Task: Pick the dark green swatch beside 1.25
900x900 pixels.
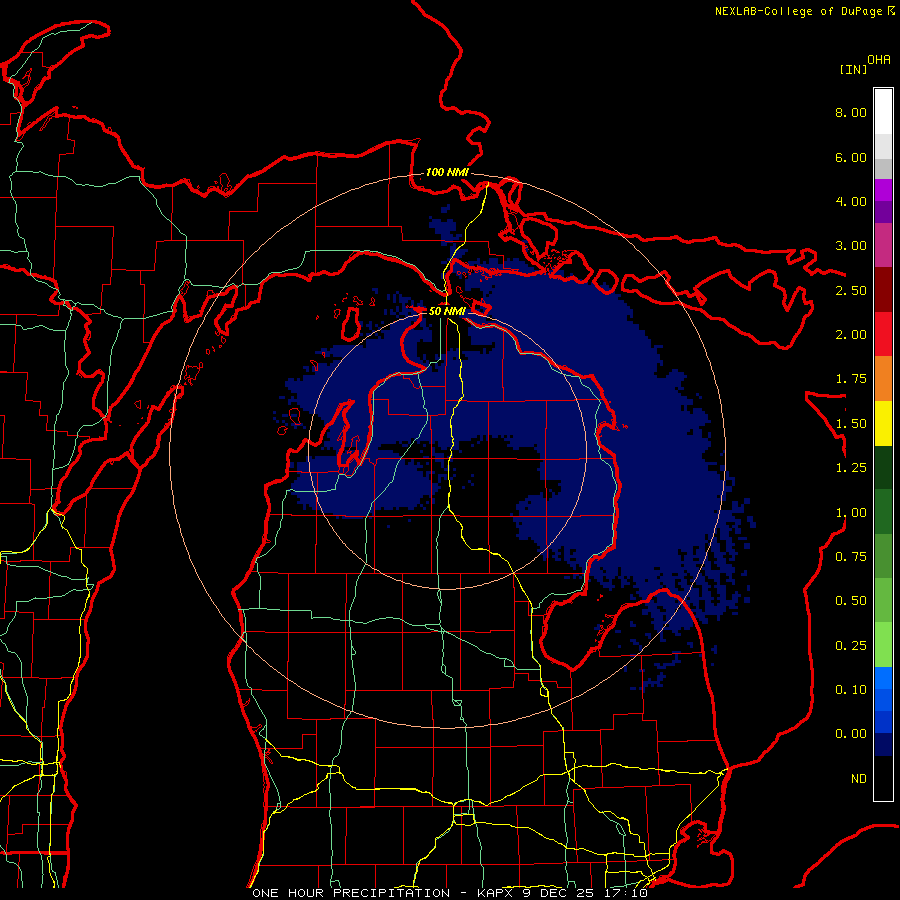Action: tap(883, 468)
